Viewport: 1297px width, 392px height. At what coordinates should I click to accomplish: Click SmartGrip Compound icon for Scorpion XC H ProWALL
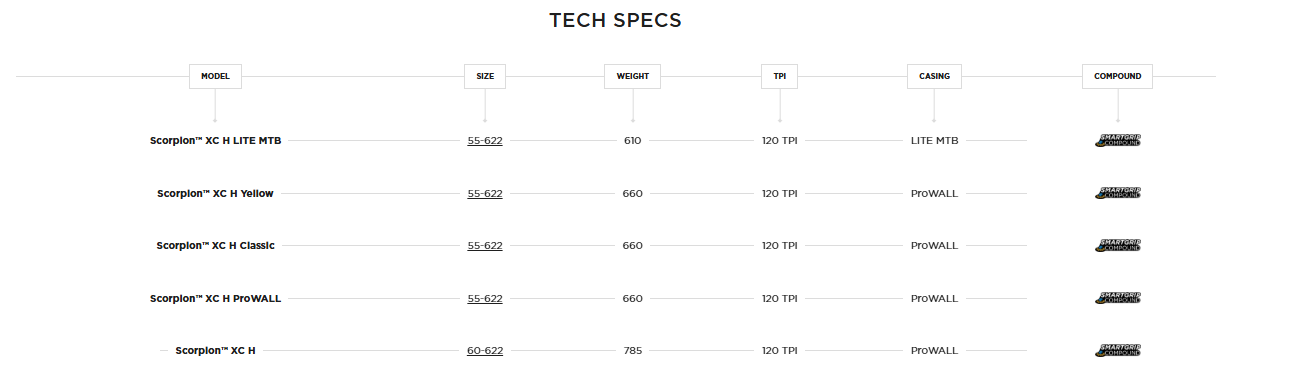pyautogui.click(x=1117, y=298)
